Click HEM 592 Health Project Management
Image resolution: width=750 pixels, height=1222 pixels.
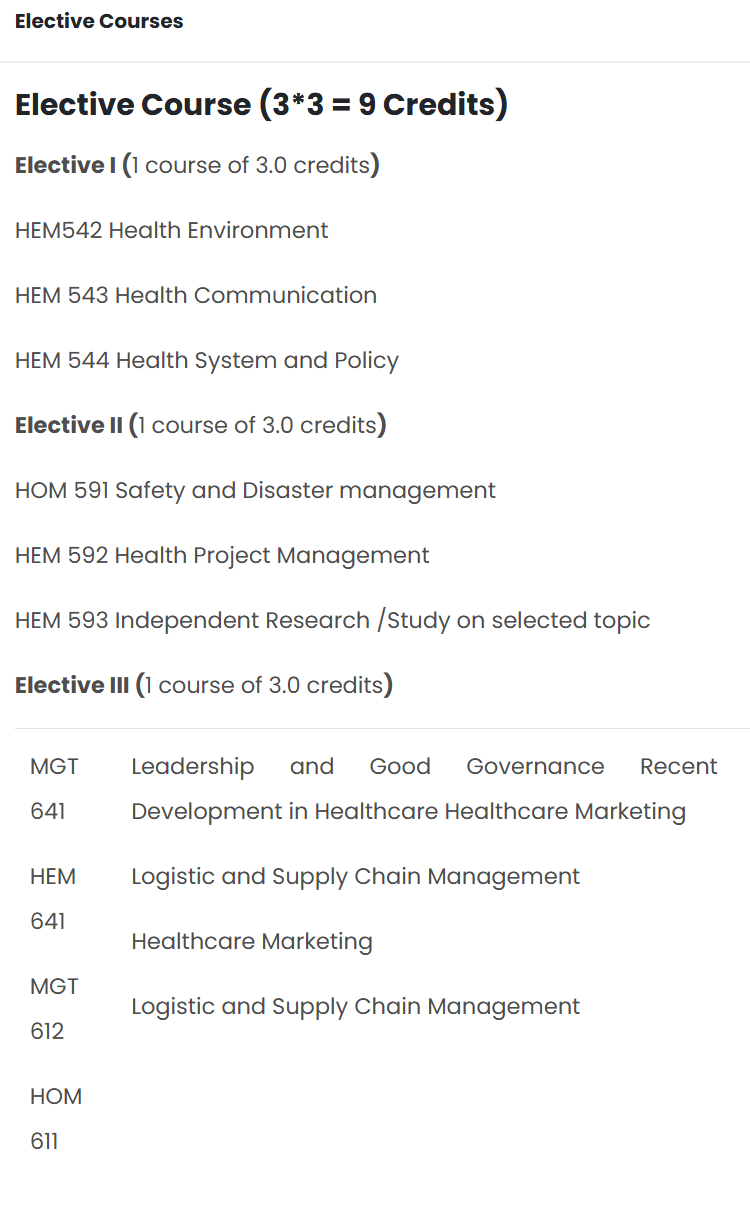222,556
